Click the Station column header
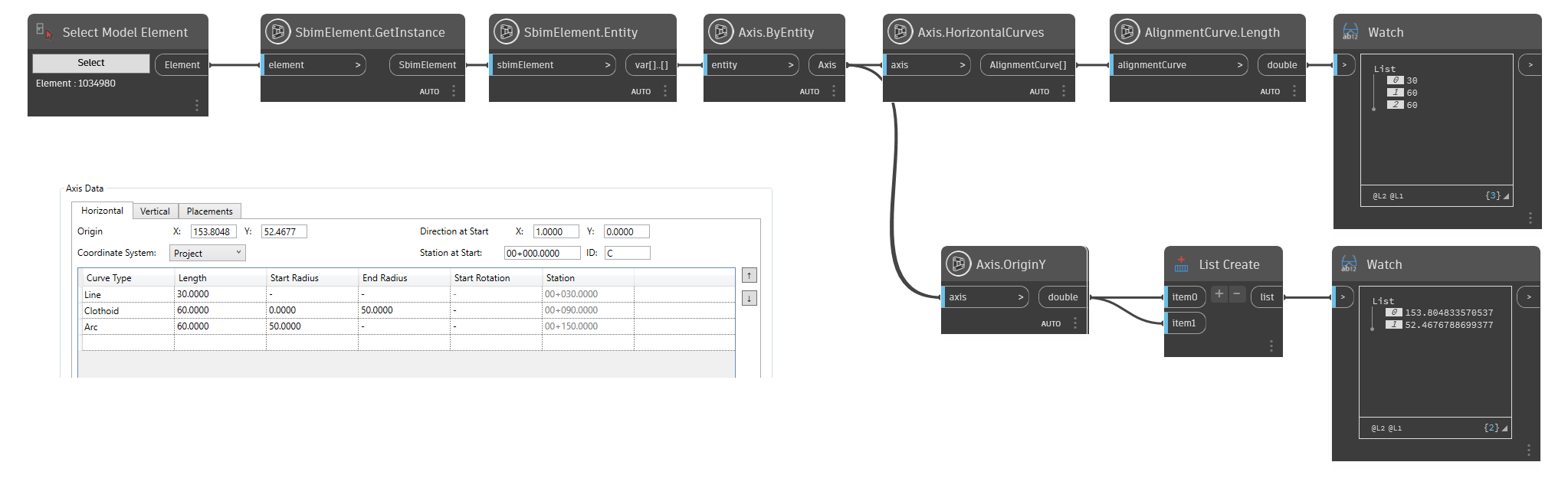Screen dimensions: 1568x498 588,278
